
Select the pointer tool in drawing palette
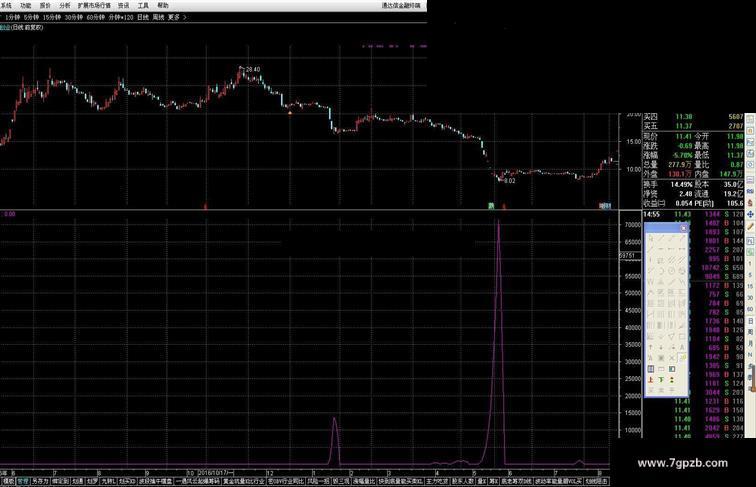pos(650,238)
